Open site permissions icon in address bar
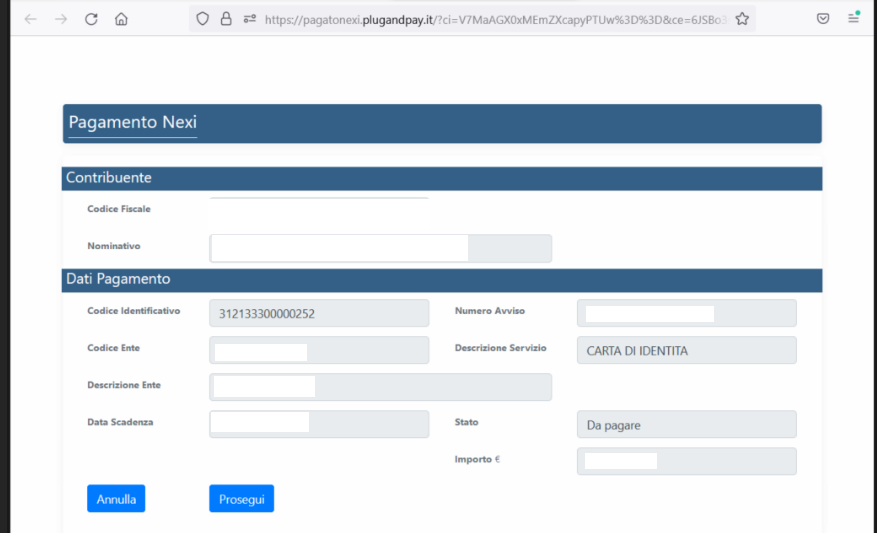The height and width of the screenshot is (533, 877). coord(249,19)
